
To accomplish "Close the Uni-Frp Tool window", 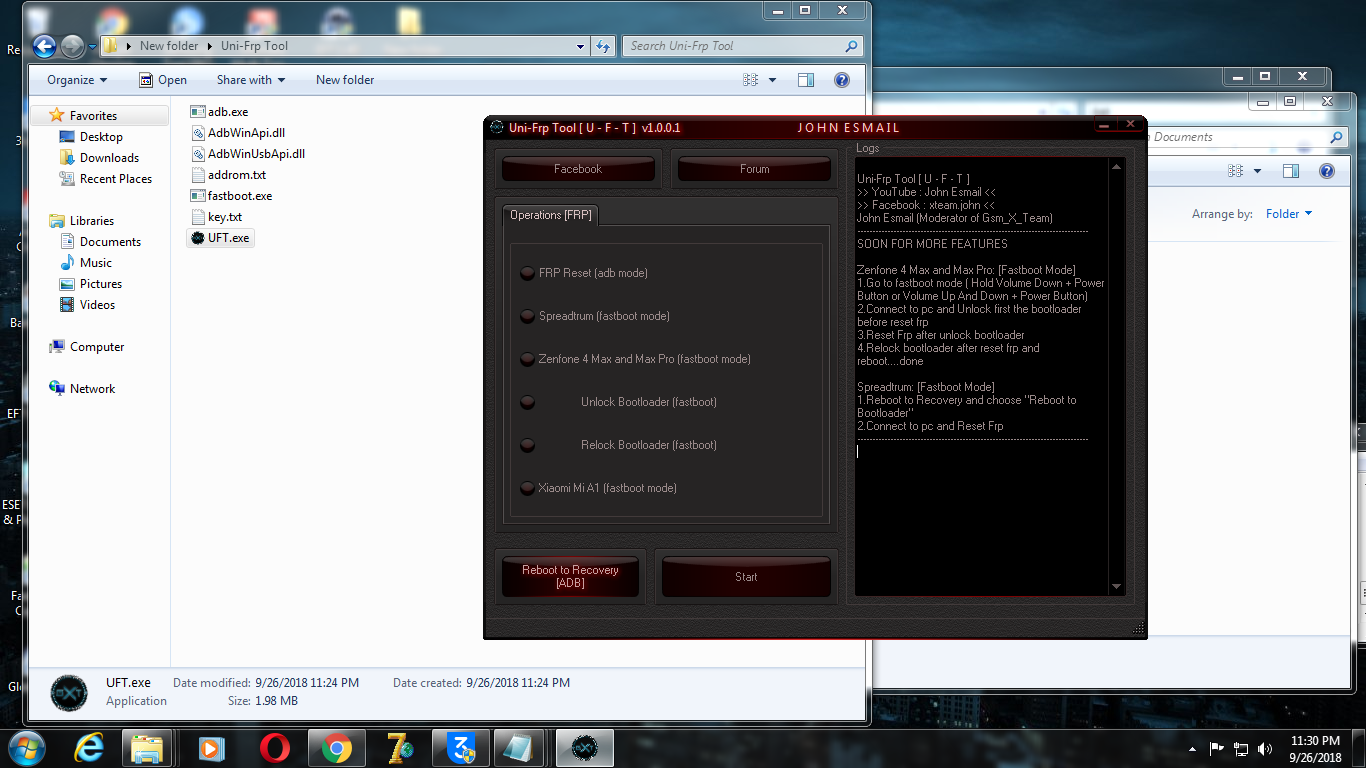I will click(1130, 125).
